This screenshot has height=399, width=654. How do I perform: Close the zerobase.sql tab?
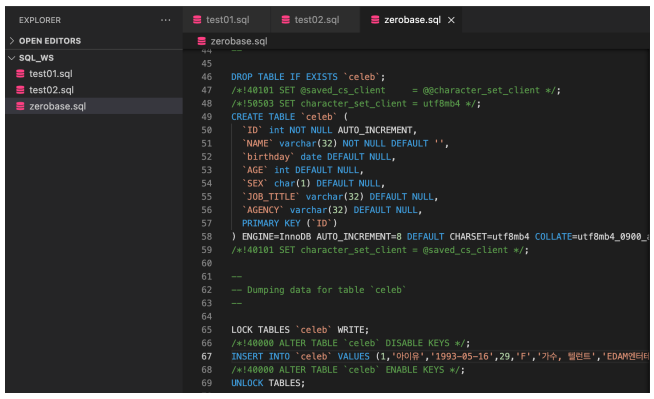(451, 20)
